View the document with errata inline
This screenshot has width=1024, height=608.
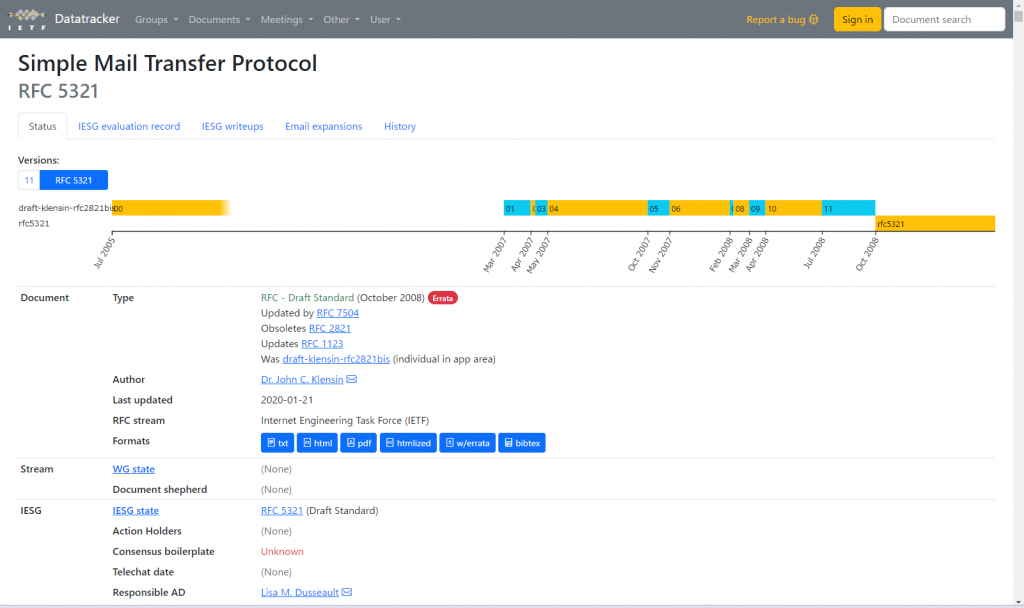467,442
